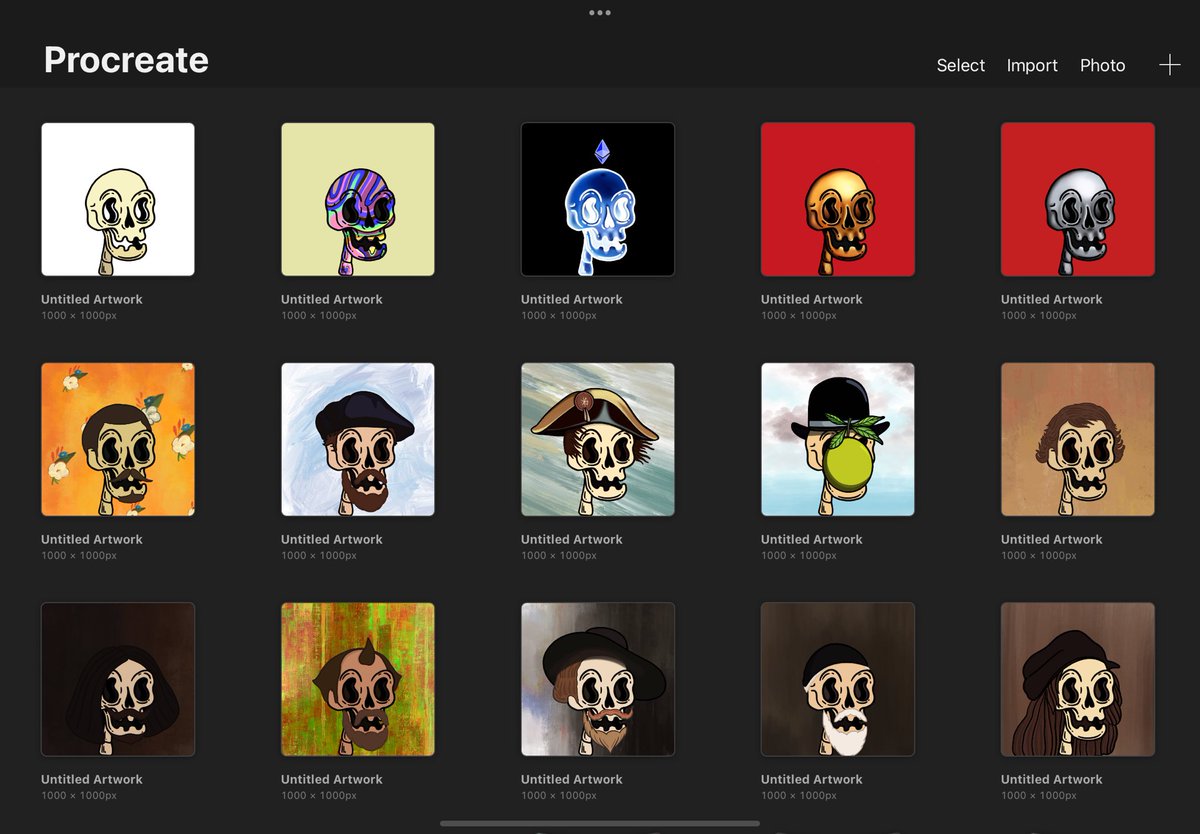Open the skull wearing a bicorne hat
The width and height of the screenshot is (1200, 834).
click(x=598, y=439)
